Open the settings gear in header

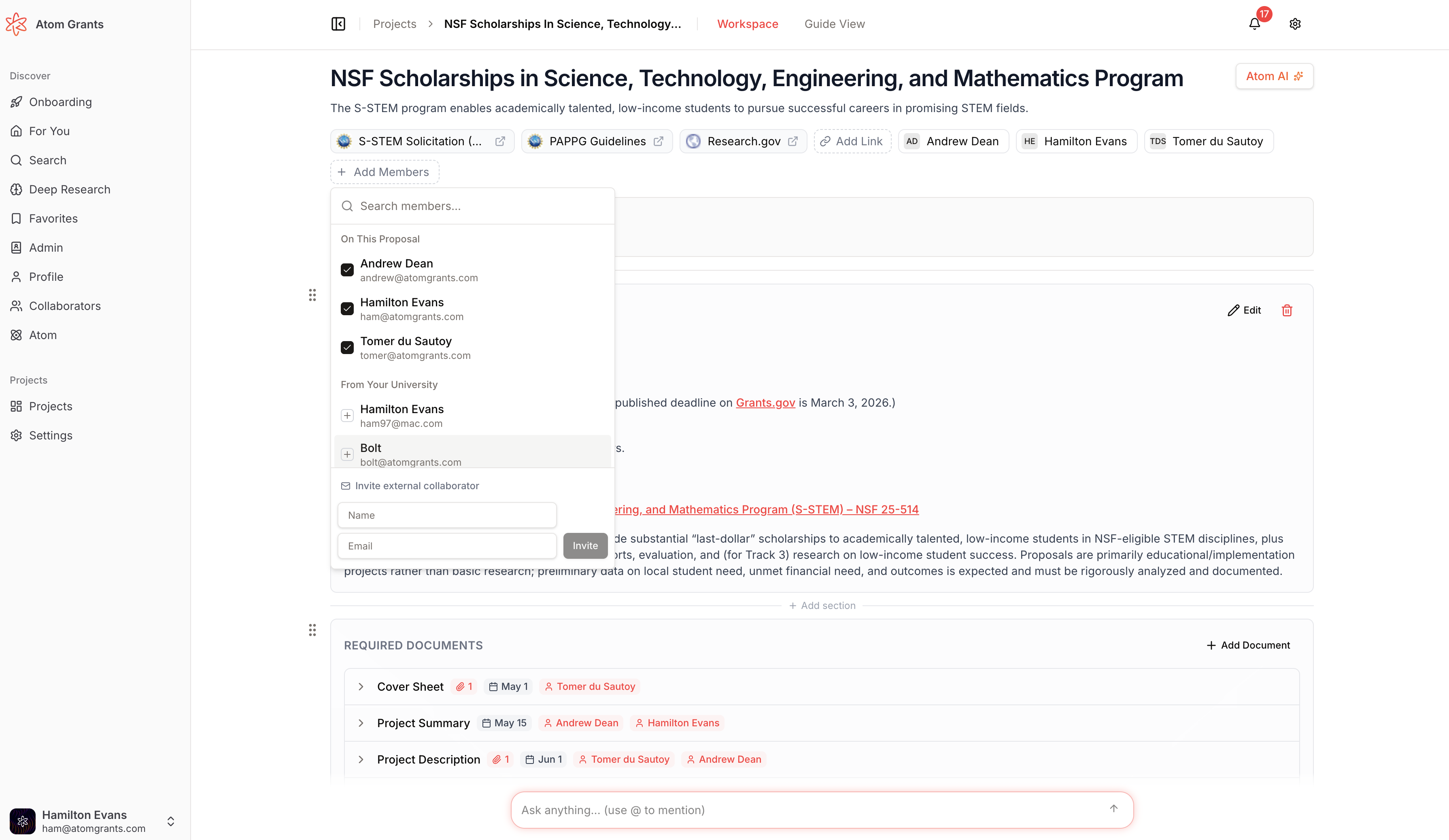coord(1295,24)
